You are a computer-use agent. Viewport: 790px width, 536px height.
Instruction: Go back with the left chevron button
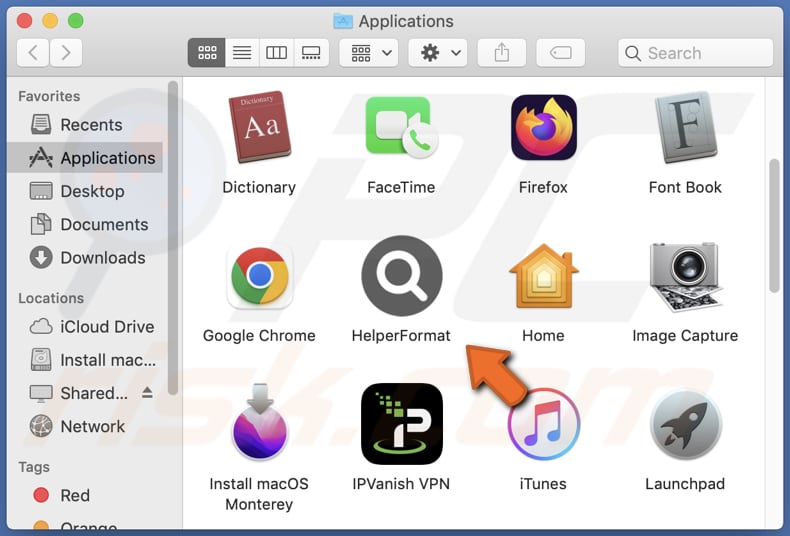33,52
